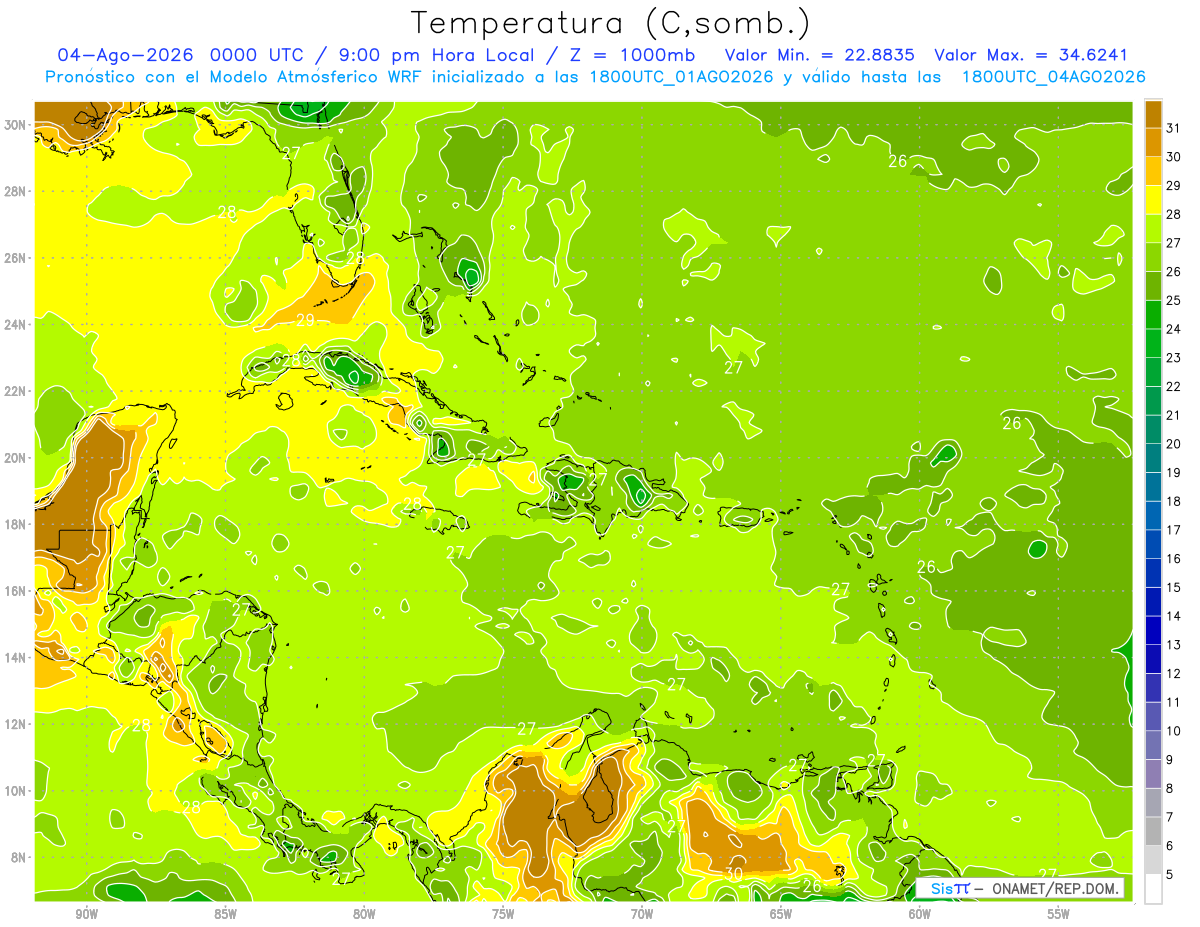Click the '65W' longitude axis label
Image resolution: width=1200 pixels, height=927 pixels.
point(781,914)
